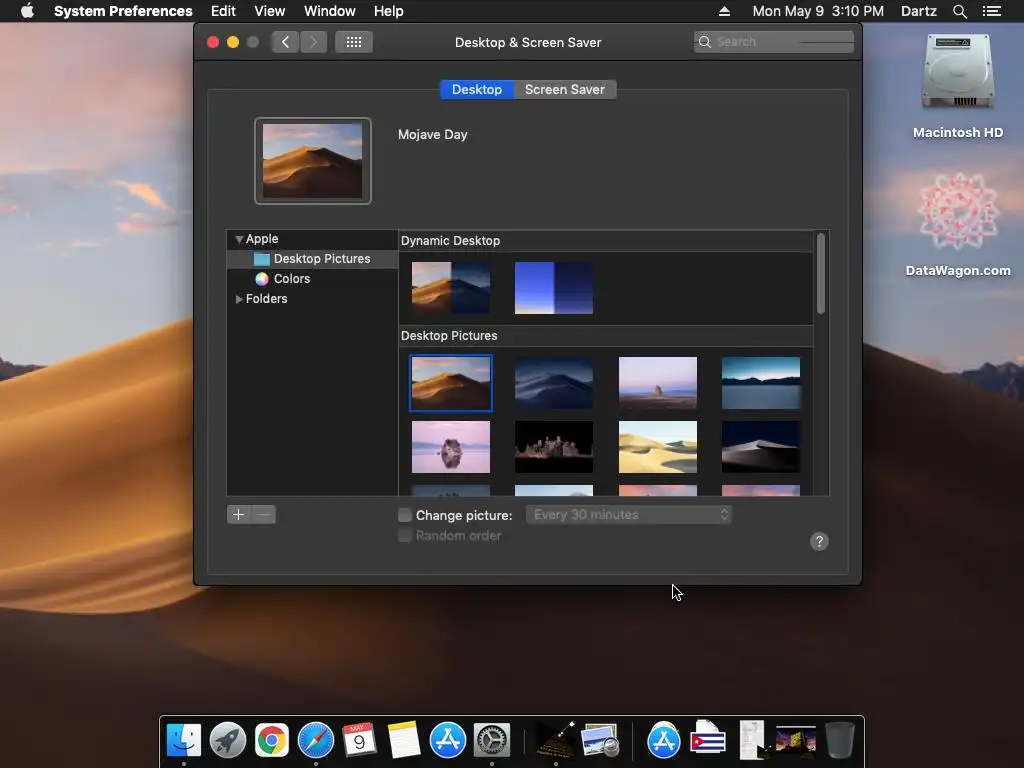Viewport: 1024px width, 768px height.
Task: Click the large Mojave Day preview image
Action: point(312,161)
